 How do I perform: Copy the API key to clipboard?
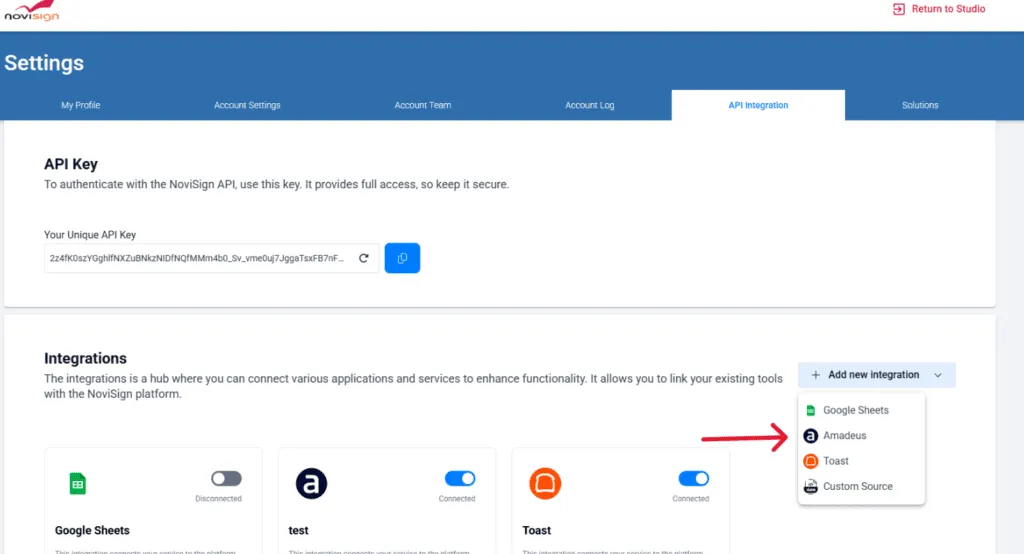coord(402,258)
